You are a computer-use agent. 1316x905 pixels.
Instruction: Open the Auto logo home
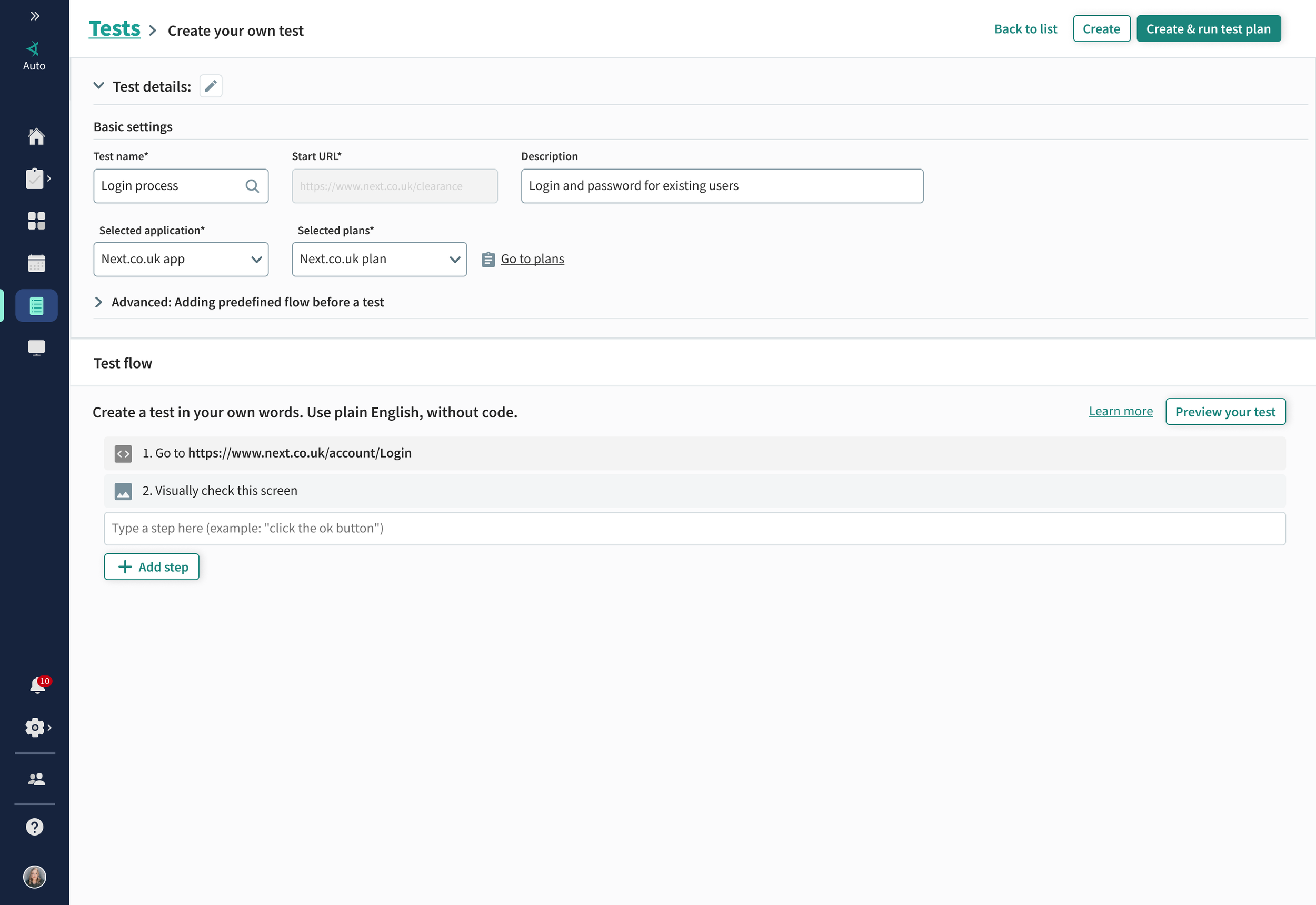coord(34,56)
